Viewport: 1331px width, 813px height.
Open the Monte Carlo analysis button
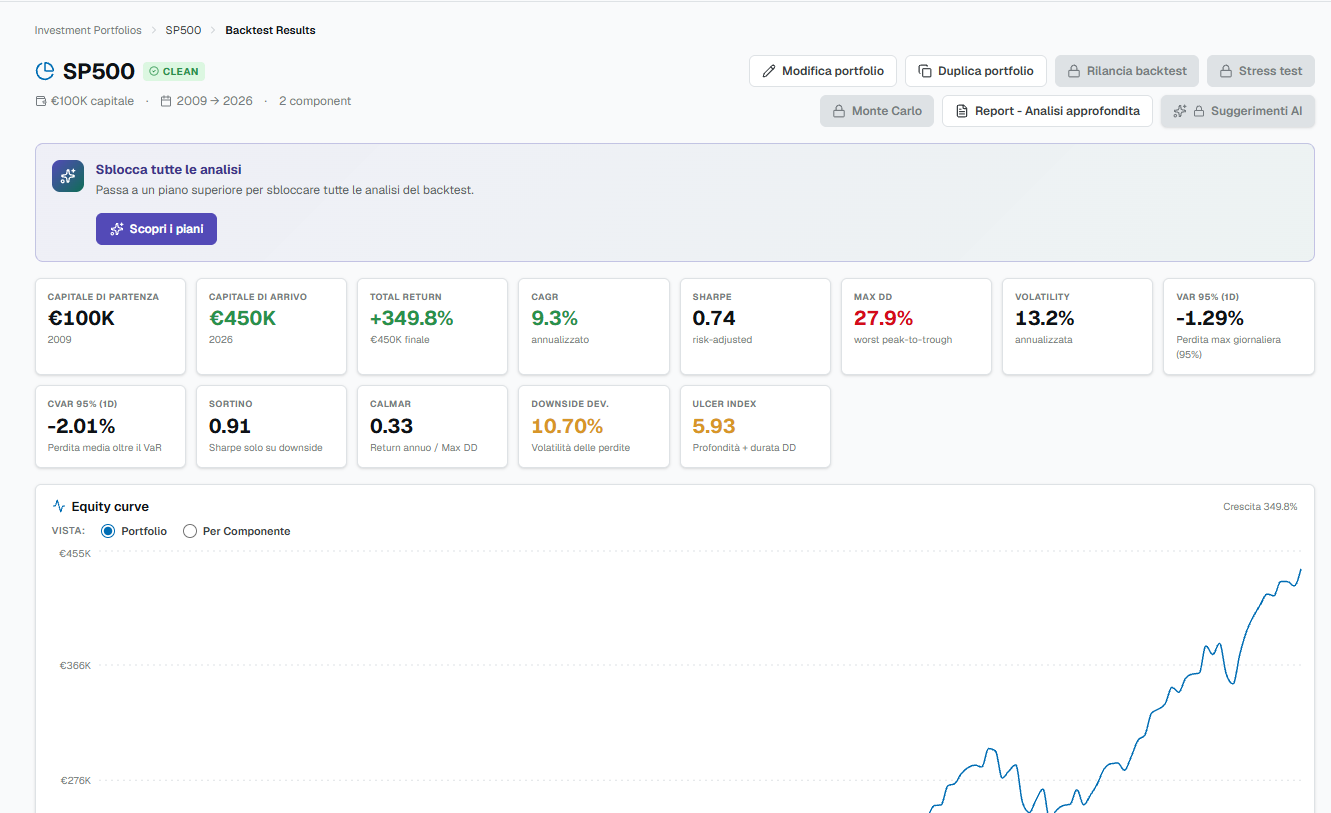pyautogui.click(x=877, y=111)
